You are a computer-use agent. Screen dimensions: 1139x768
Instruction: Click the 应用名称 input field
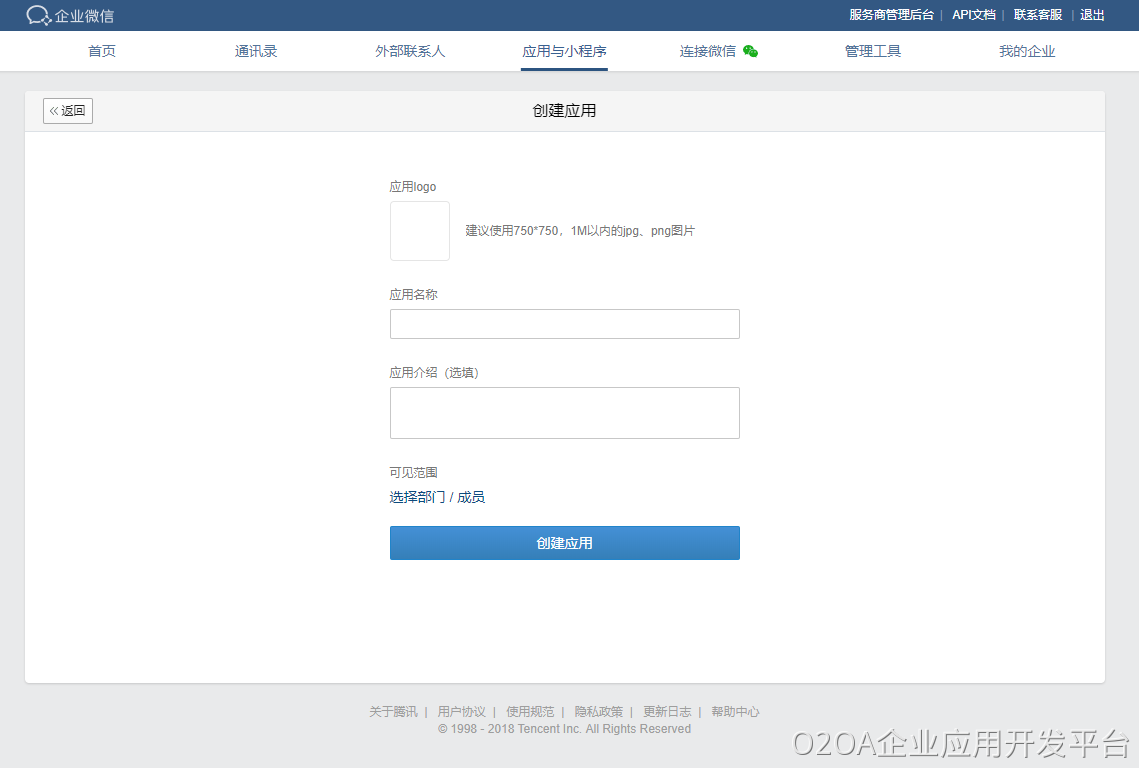click(x=564, y=324)
